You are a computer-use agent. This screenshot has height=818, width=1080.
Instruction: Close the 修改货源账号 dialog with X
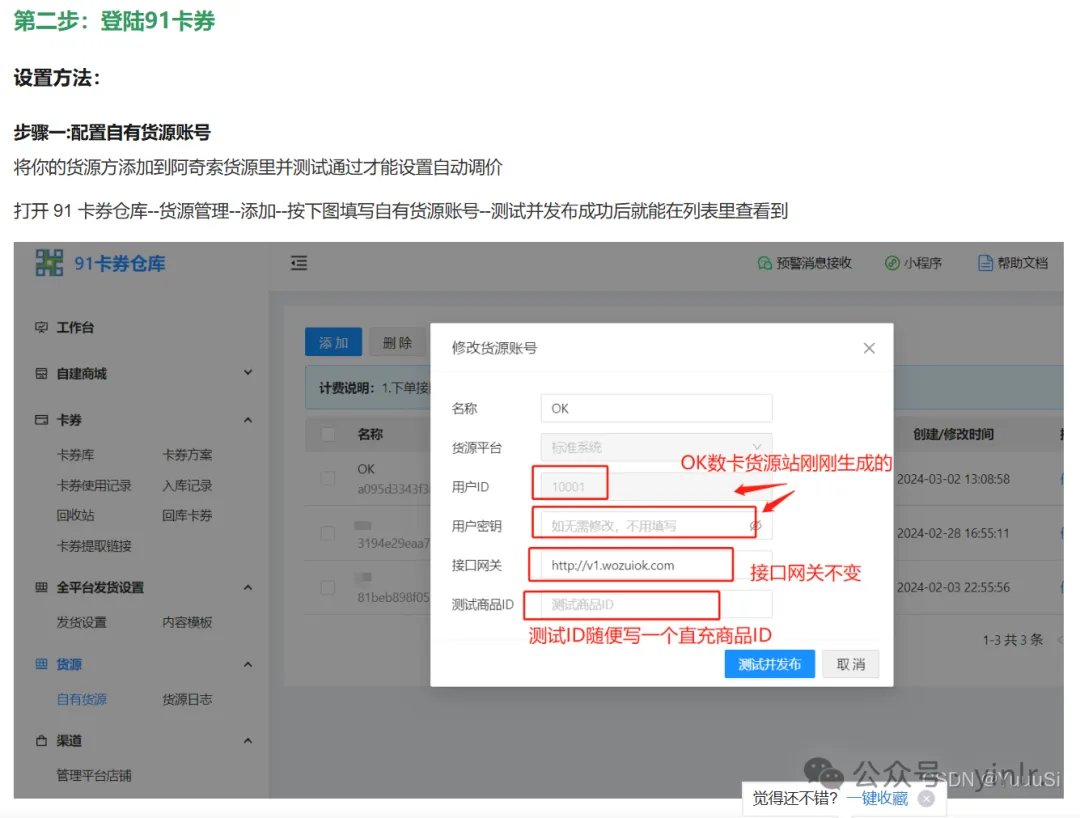(x=869, y=348)
